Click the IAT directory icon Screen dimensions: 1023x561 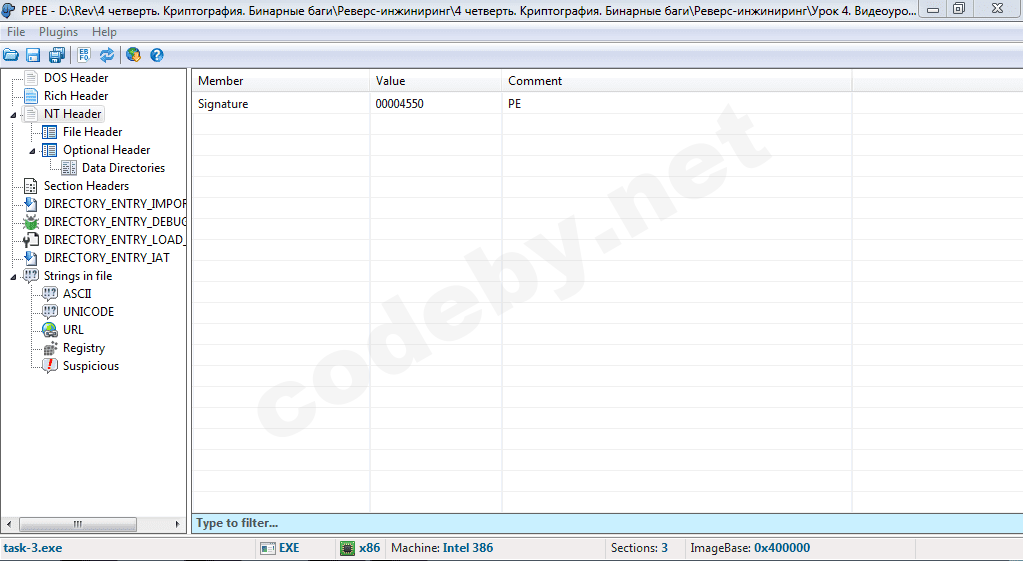pos(31,258)
